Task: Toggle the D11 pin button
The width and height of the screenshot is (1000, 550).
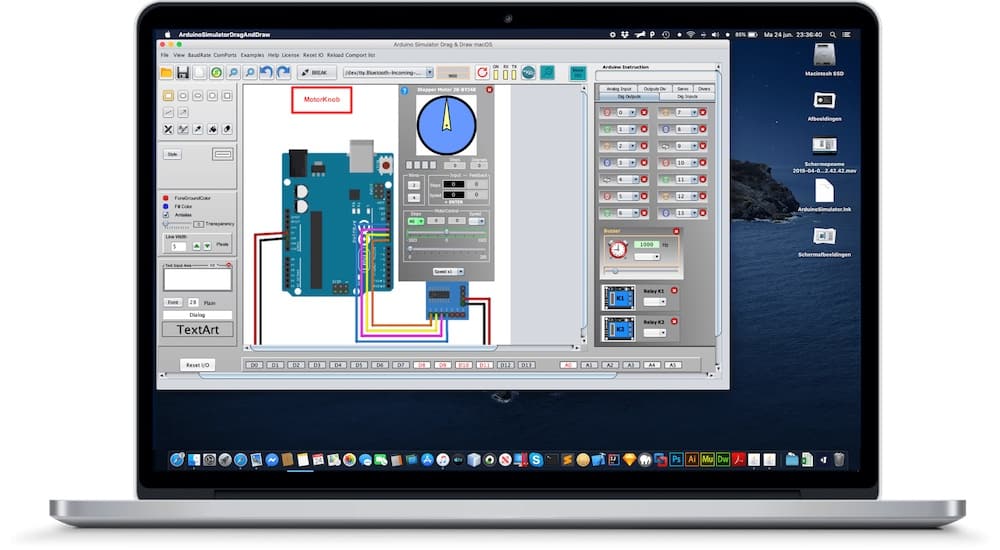Action: pyautogui.click(x=484, y=365)
